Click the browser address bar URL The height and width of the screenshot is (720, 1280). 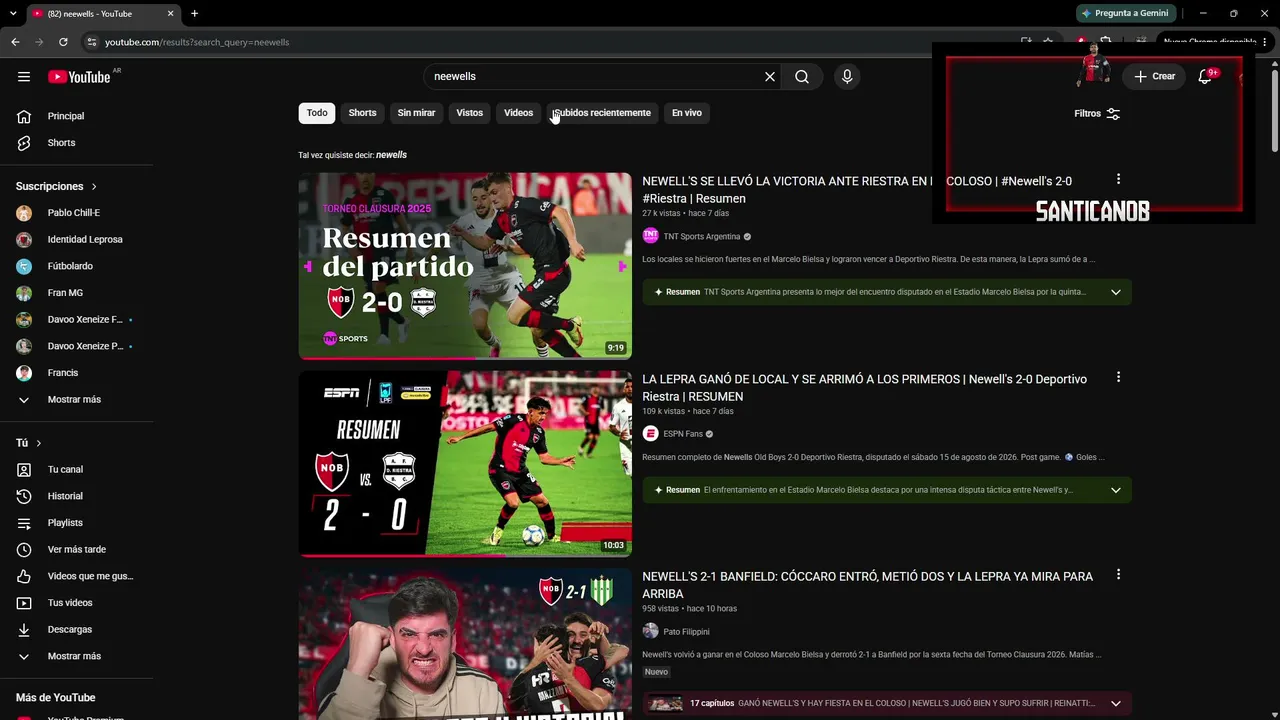pyautogui.click(x=197, y=42)
